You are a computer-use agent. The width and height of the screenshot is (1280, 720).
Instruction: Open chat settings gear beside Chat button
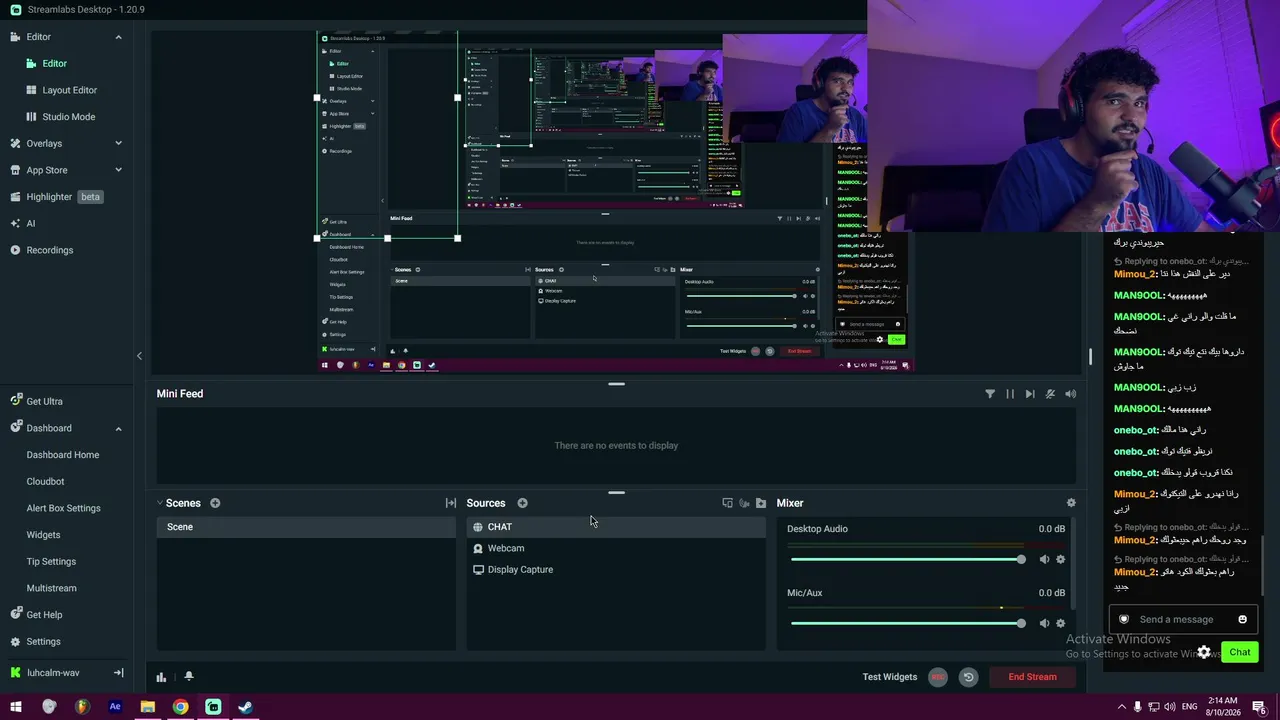[1204, 652]
